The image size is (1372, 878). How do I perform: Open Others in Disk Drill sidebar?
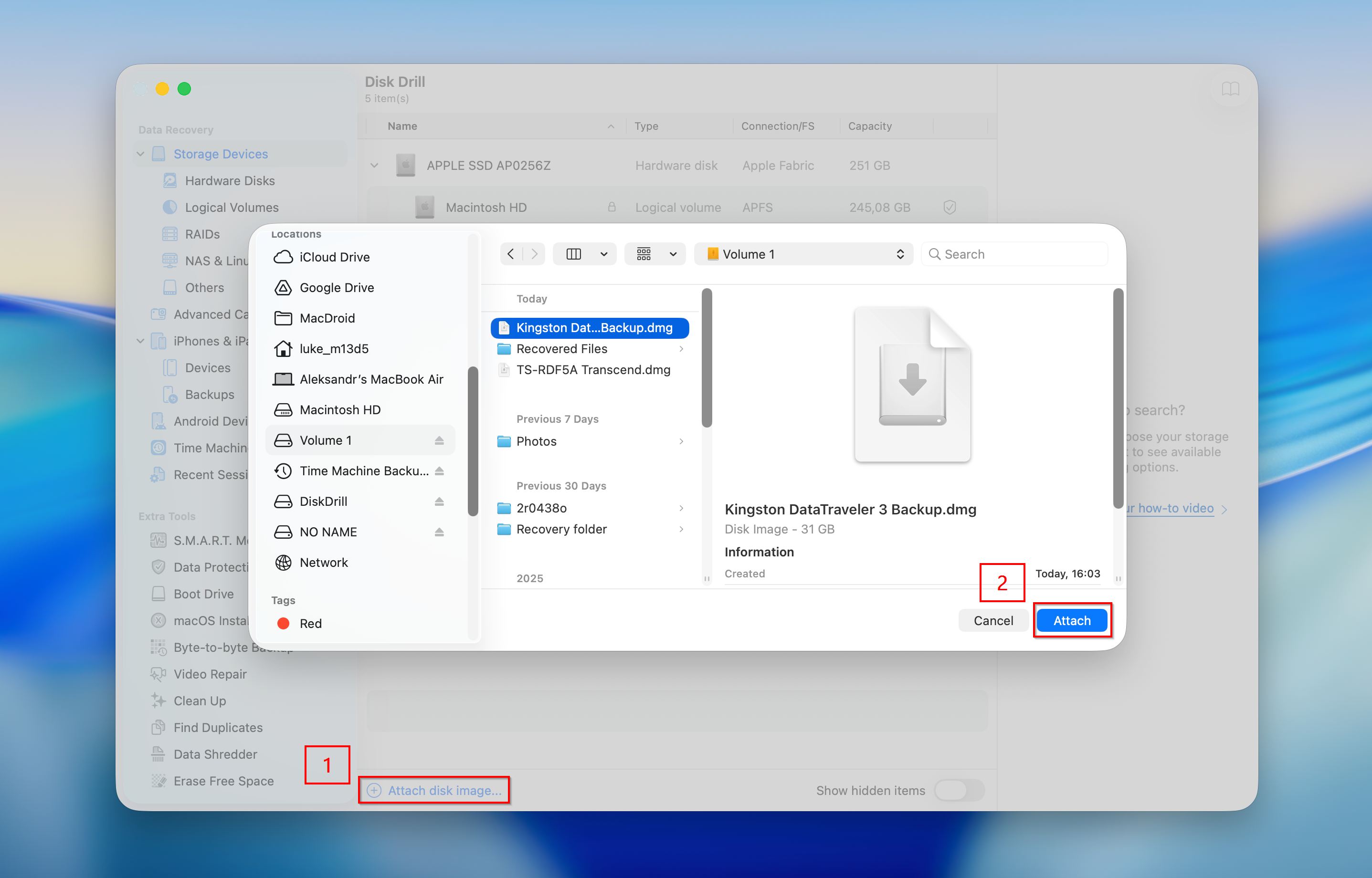pos(194,287)
